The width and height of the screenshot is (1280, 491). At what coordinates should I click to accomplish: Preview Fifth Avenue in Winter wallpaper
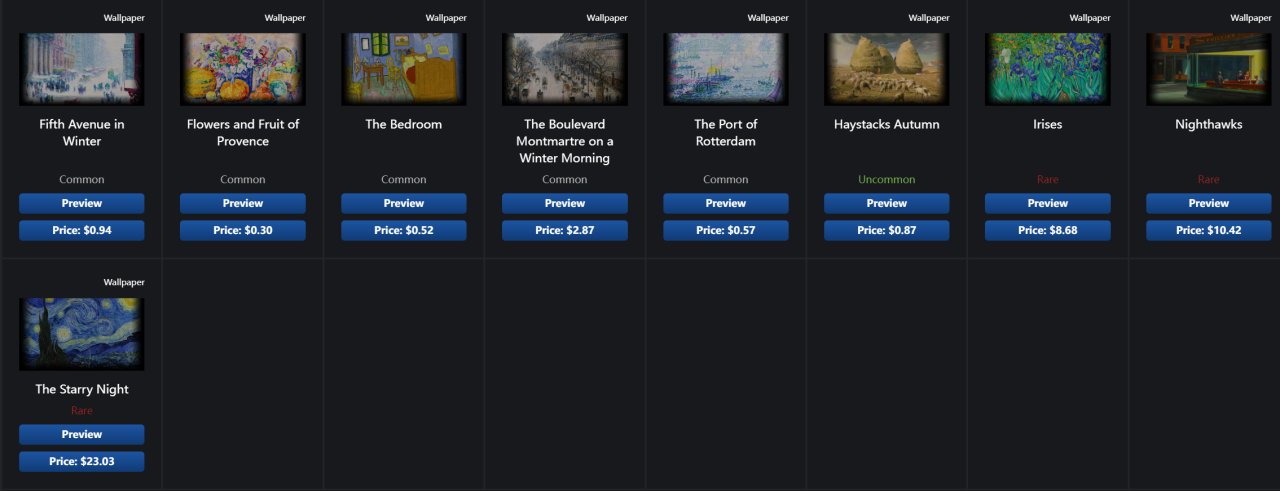[82, 203]
